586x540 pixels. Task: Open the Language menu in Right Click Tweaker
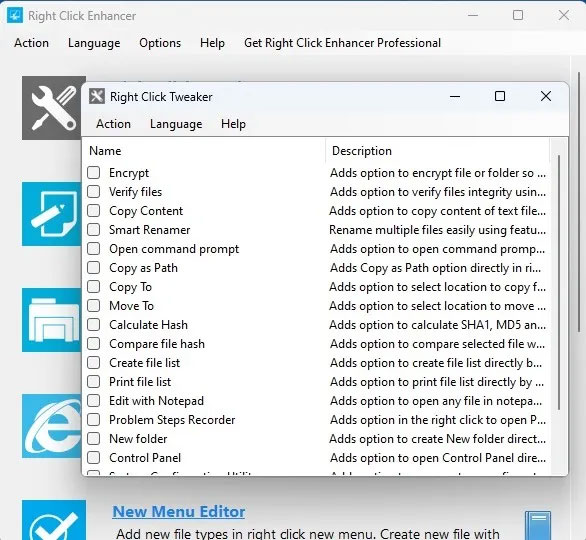click(x=176, y=124)
